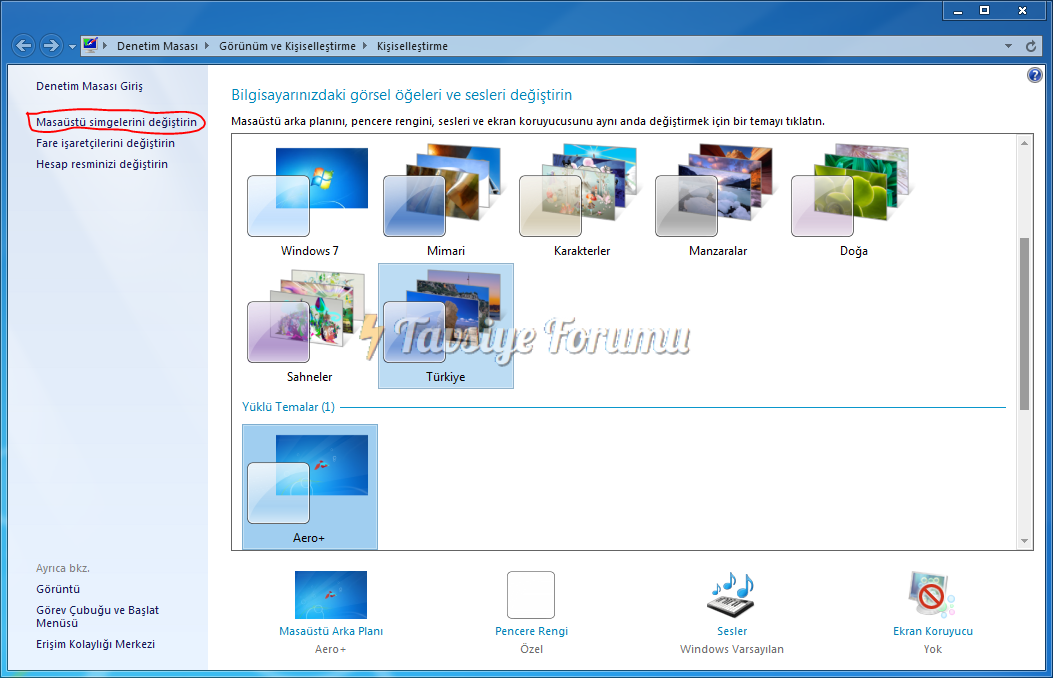The width and height of the screenshot is (1053, 678).
Task: Open Görev Çubuğu ve Başlat Menüsü link
Action: 97,616
